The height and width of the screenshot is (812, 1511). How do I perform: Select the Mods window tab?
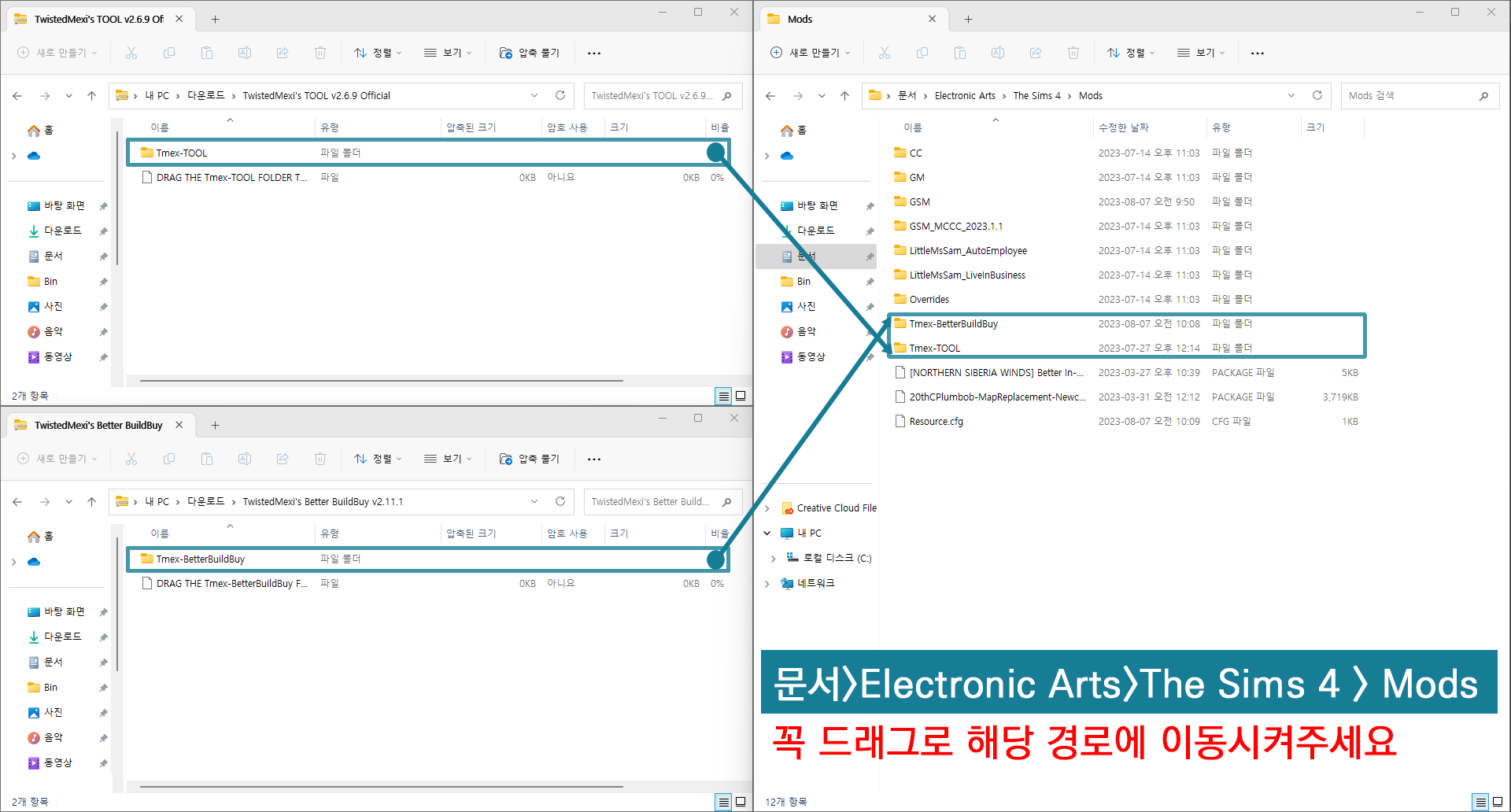pyautogui.click(x=852, y=19)
